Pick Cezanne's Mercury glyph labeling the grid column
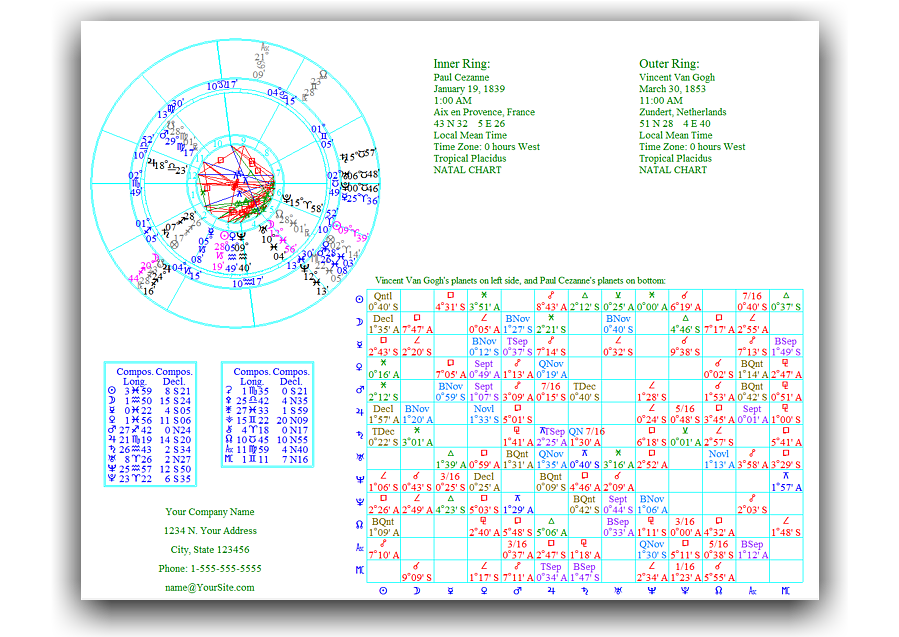 pyautogui.click(x=451, y=591)
